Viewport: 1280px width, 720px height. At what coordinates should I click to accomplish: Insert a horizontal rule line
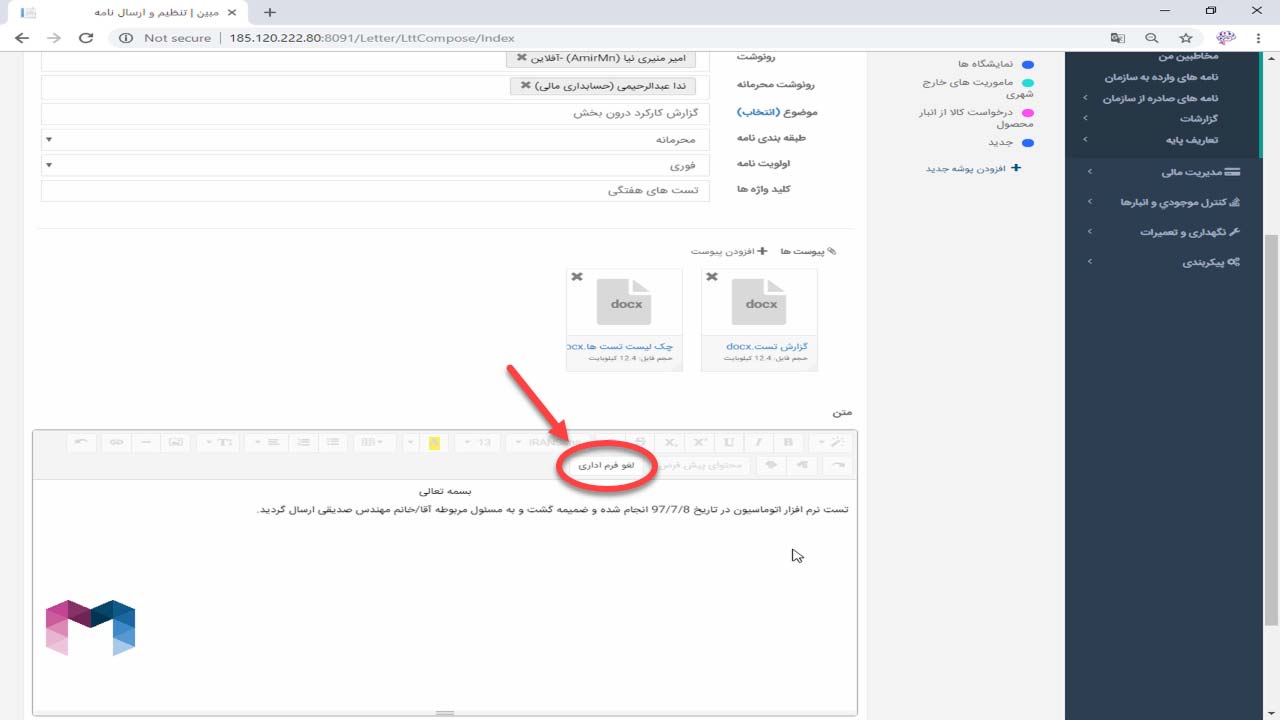point(146,442)
